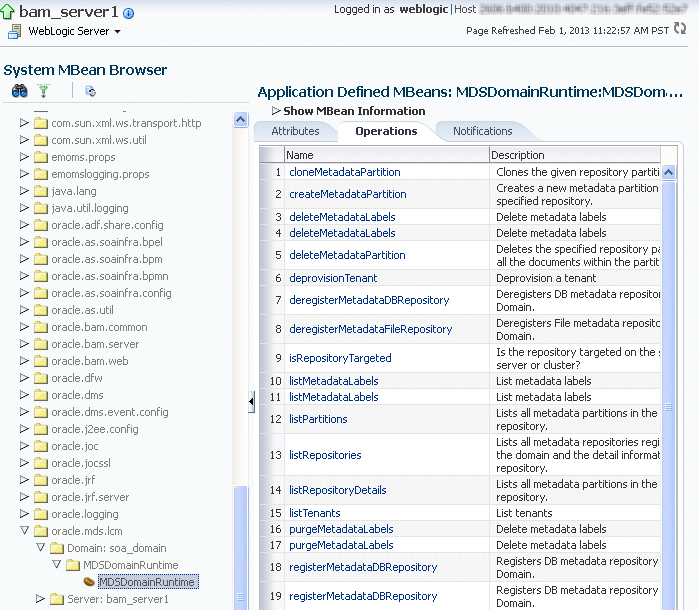This screenshot has height=610, width=699.
Task: Switch to the Attributes tab
Action: coord(295,131)
